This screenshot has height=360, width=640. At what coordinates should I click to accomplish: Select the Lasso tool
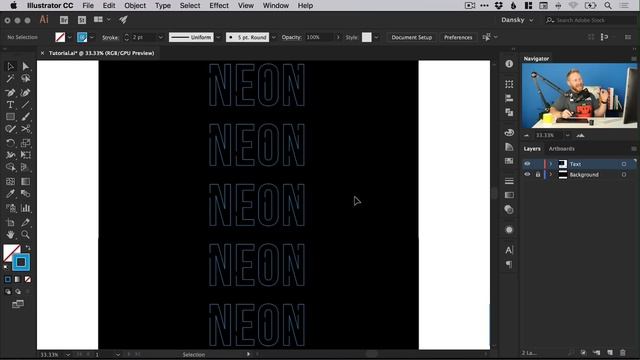click(25, 78)
